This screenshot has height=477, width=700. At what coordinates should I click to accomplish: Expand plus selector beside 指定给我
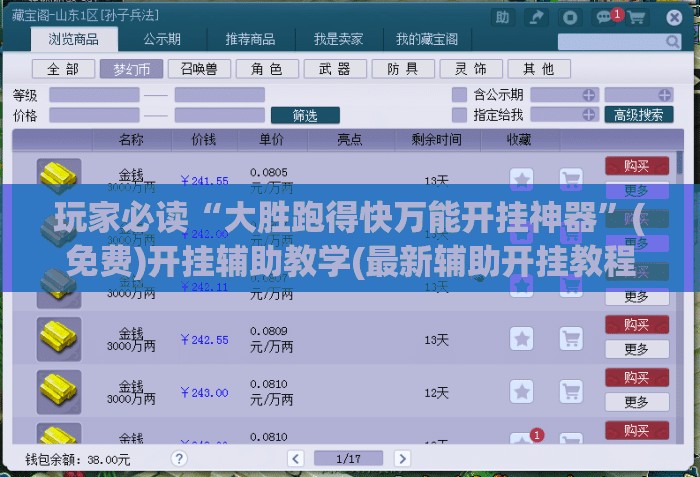[x=588, y=115]
